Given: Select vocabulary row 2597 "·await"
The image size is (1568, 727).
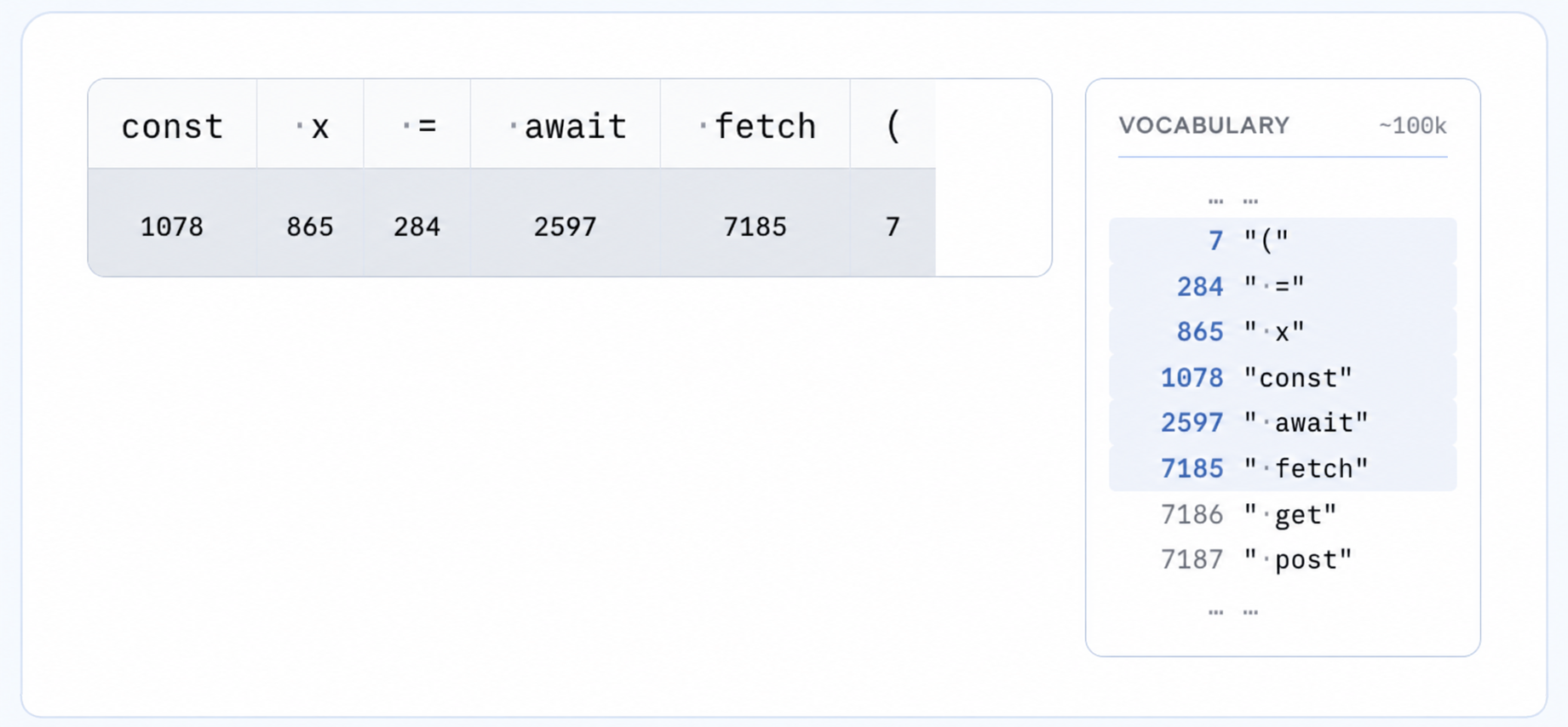Looking at the screenshot, I should tap(1283, 422).
